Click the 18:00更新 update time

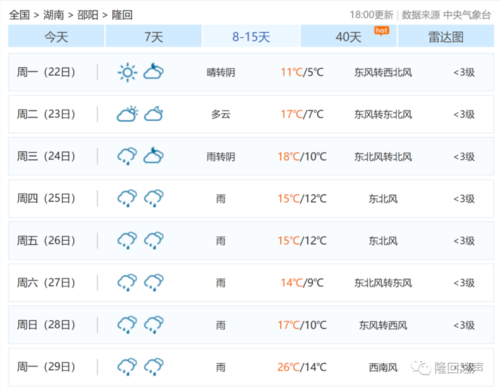point(371,15)
